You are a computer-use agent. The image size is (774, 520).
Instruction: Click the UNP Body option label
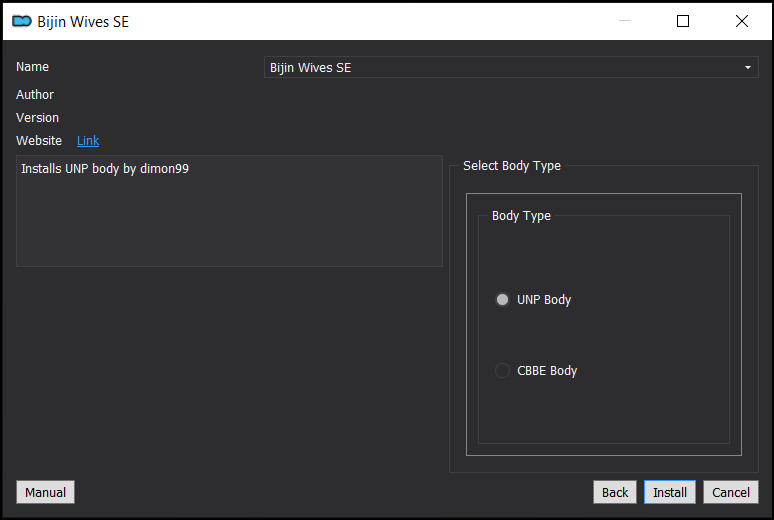pos(544,300)
